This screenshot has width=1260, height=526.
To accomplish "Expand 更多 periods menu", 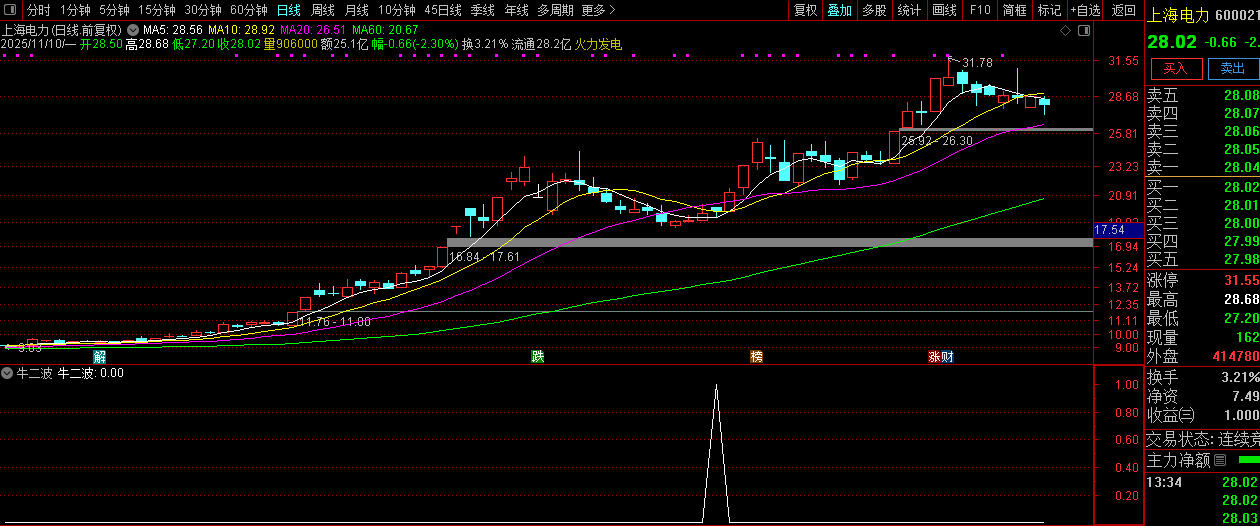I will point(598,10).
